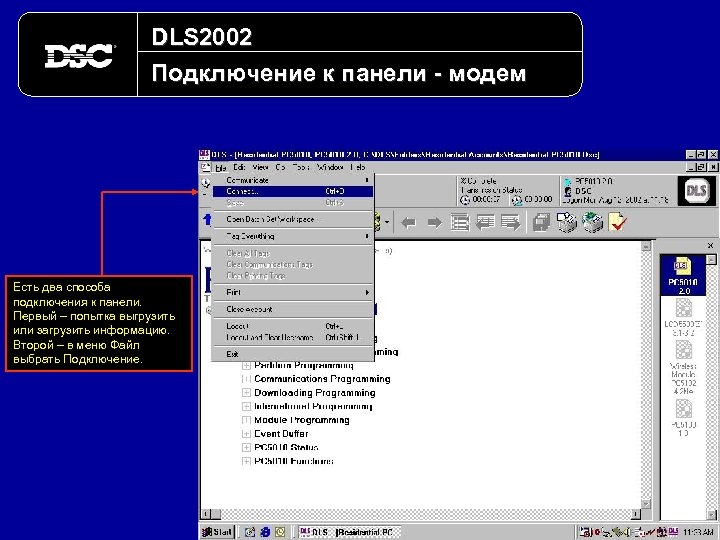Open the Print submenu
Viewport: 720px width, 540px height.
(x=293, y=292)
